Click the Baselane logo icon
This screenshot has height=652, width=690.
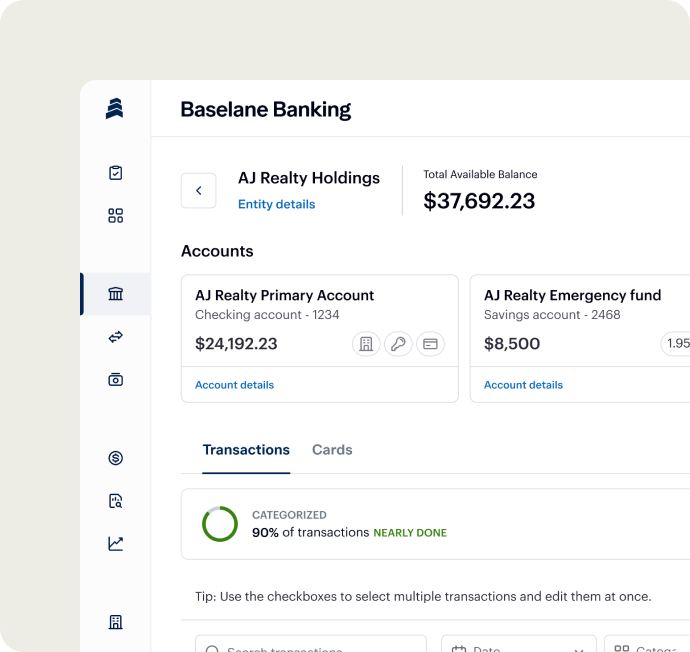pyautogui.click(x=114, y=108)
